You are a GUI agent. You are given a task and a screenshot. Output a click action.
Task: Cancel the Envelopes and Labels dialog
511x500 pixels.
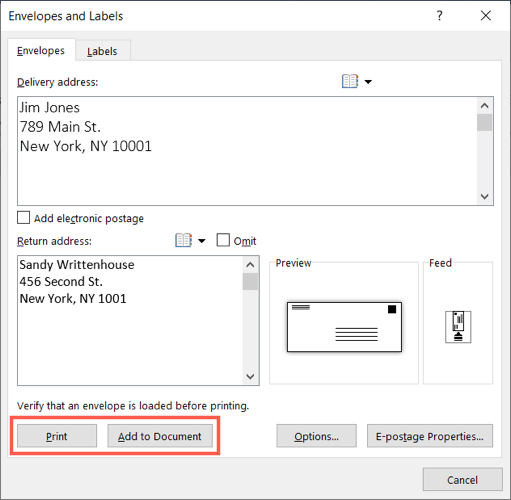point(463,480)
